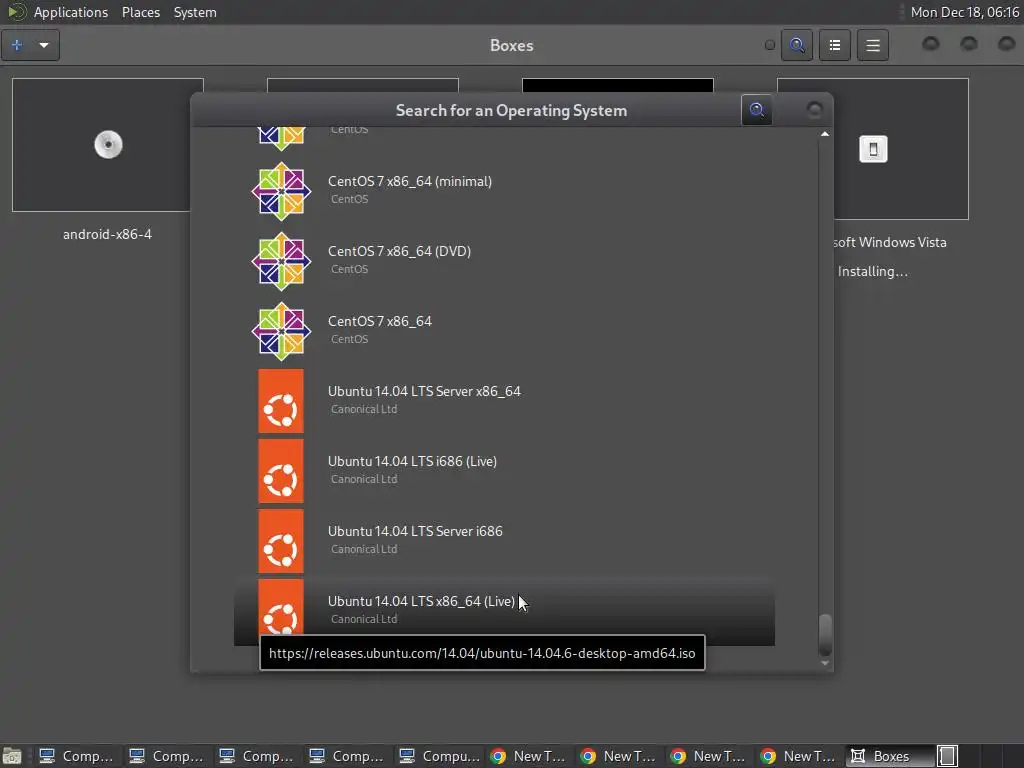Screen dimensions: 1024x768
Task: Select Ubuntu 14.04 LTS x86_64 (Live)
Action: (504, 611)
